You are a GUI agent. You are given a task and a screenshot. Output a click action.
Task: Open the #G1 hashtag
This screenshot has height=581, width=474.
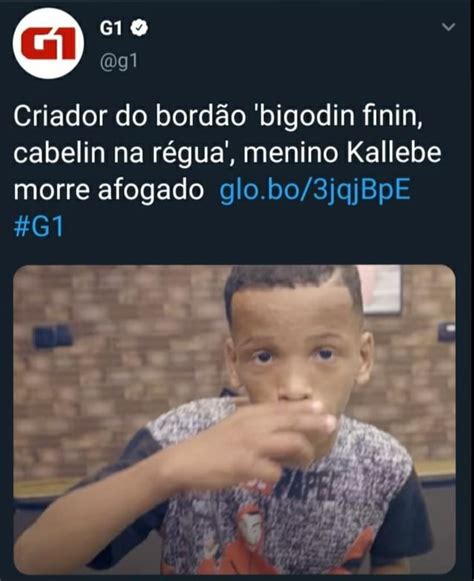[x=39, y=226]
